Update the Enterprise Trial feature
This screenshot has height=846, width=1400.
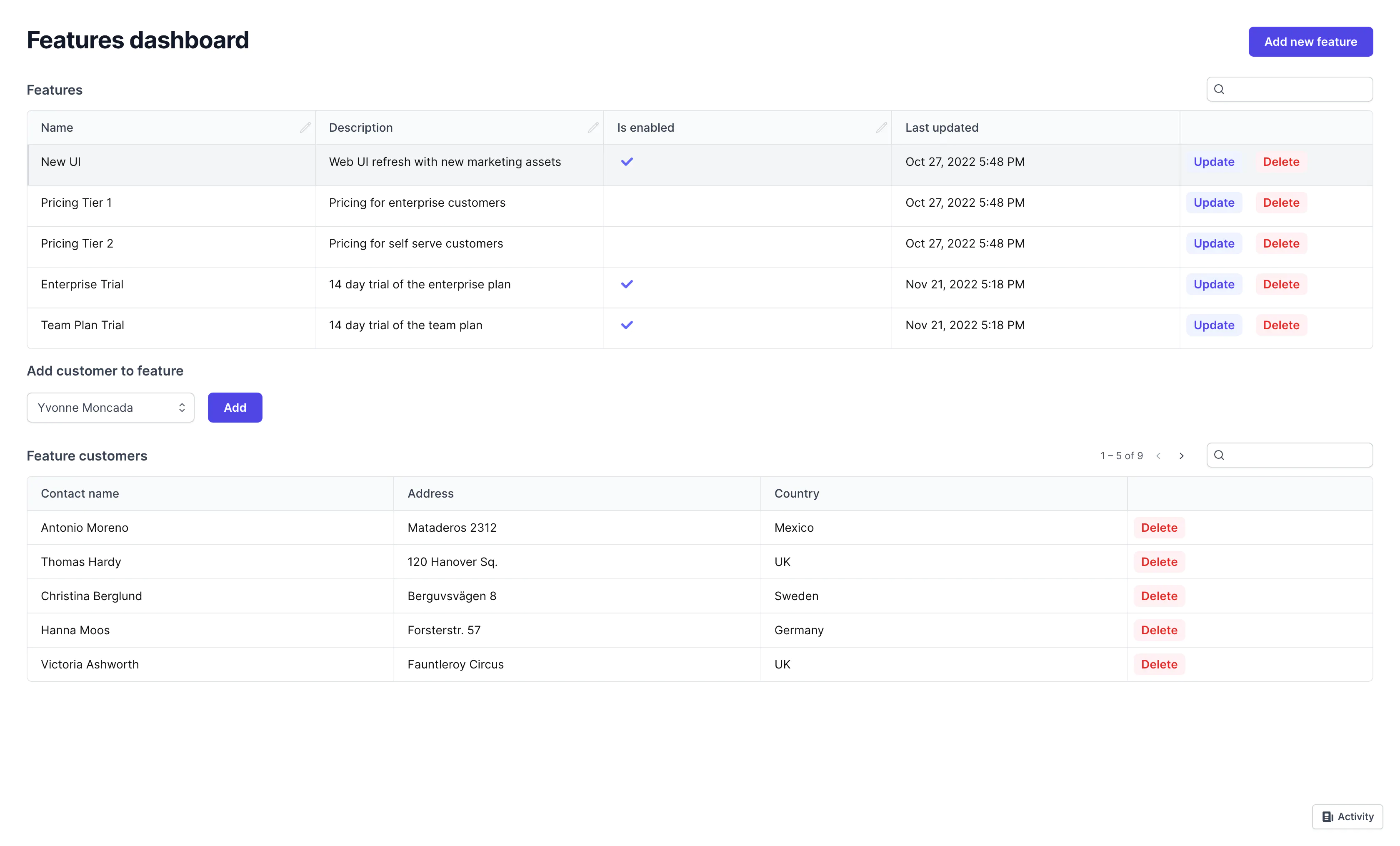pyautogui.click(x=1214, y=284)
